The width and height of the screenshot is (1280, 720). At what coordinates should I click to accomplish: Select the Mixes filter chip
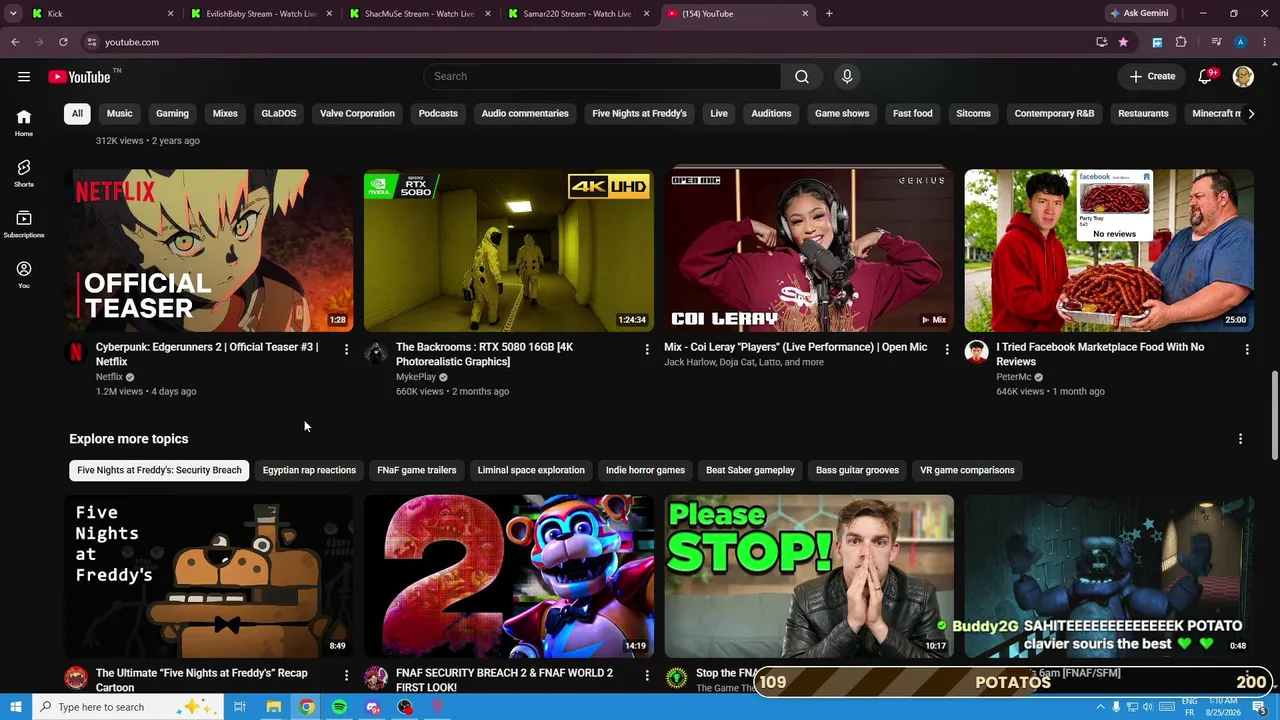pos(225,114)
